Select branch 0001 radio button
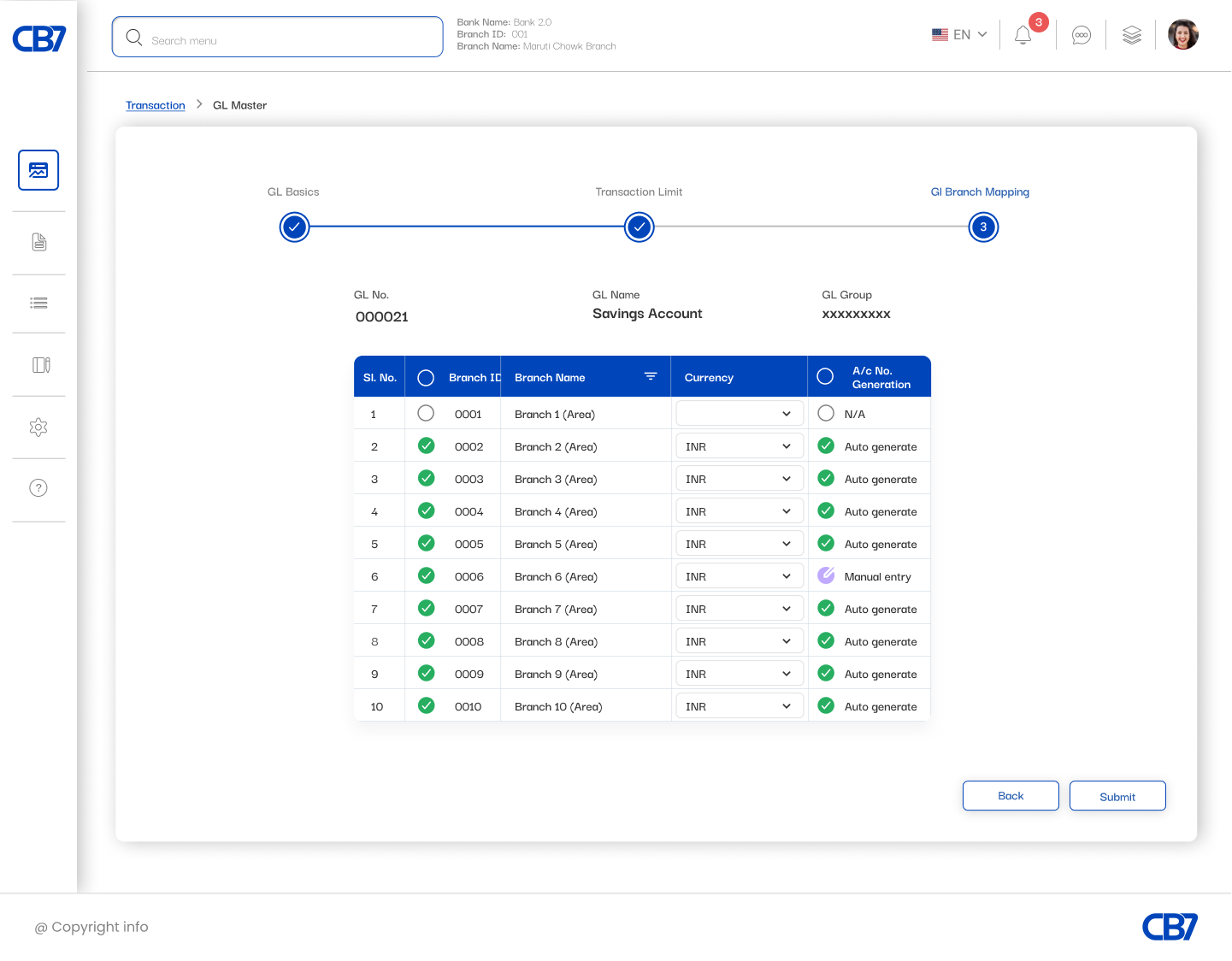Image resolution: width=1232 pixels, height=961 pixels. point(426,413)
